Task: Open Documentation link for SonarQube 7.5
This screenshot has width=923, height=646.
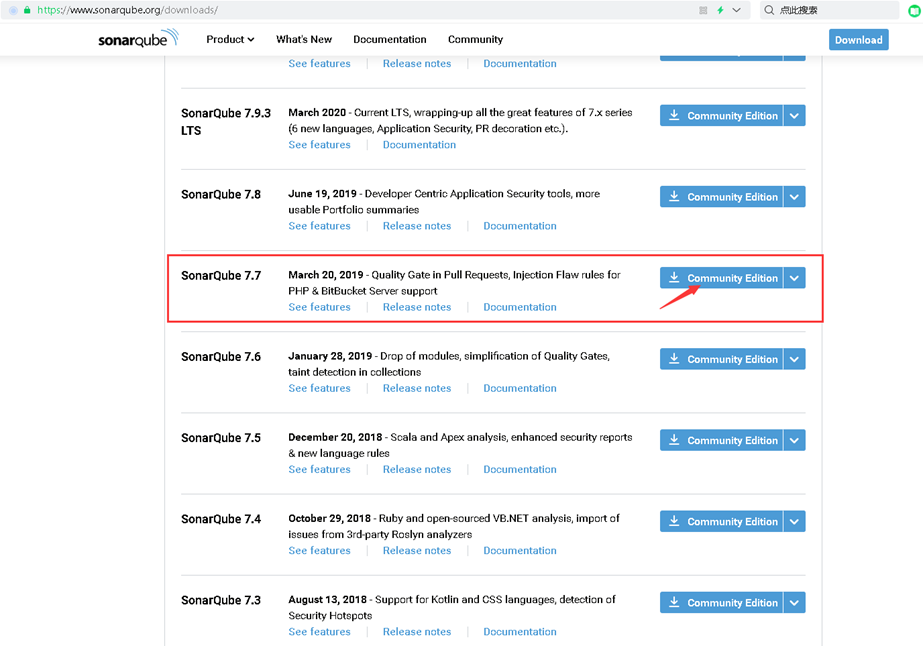Action: tap(520, 470)
